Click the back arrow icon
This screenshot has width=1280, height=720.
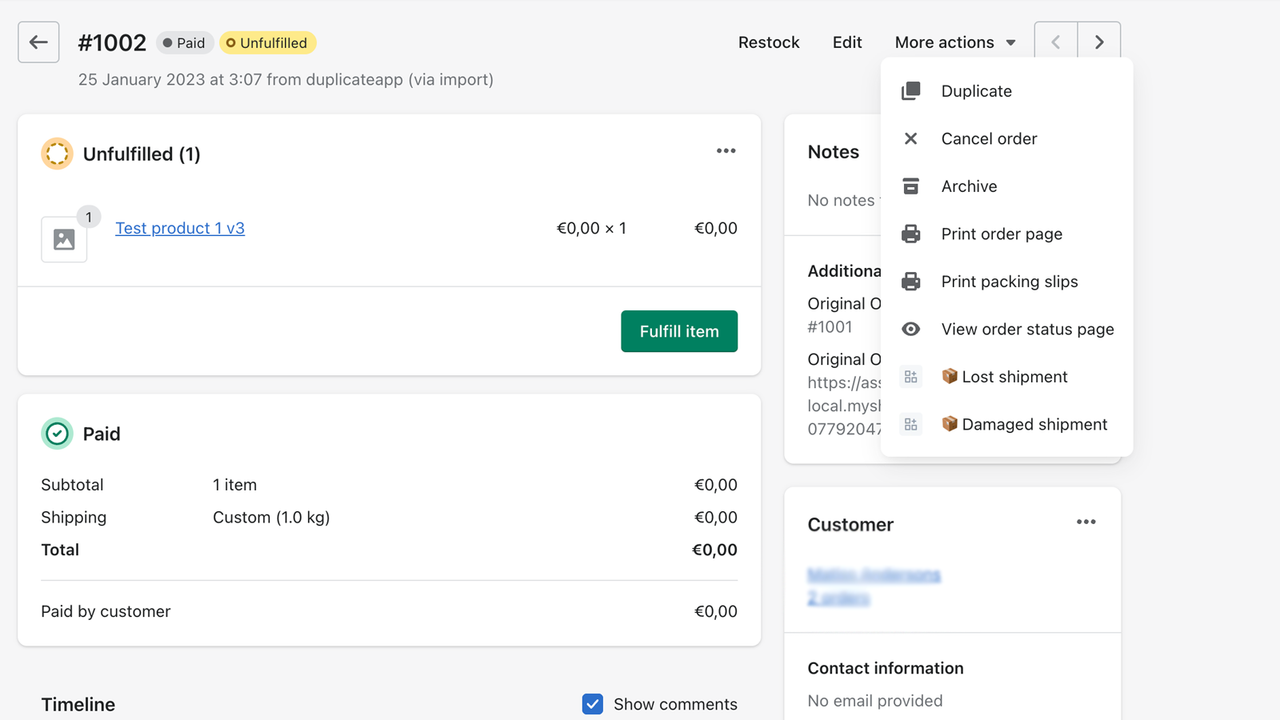click(x=38, y=42)
